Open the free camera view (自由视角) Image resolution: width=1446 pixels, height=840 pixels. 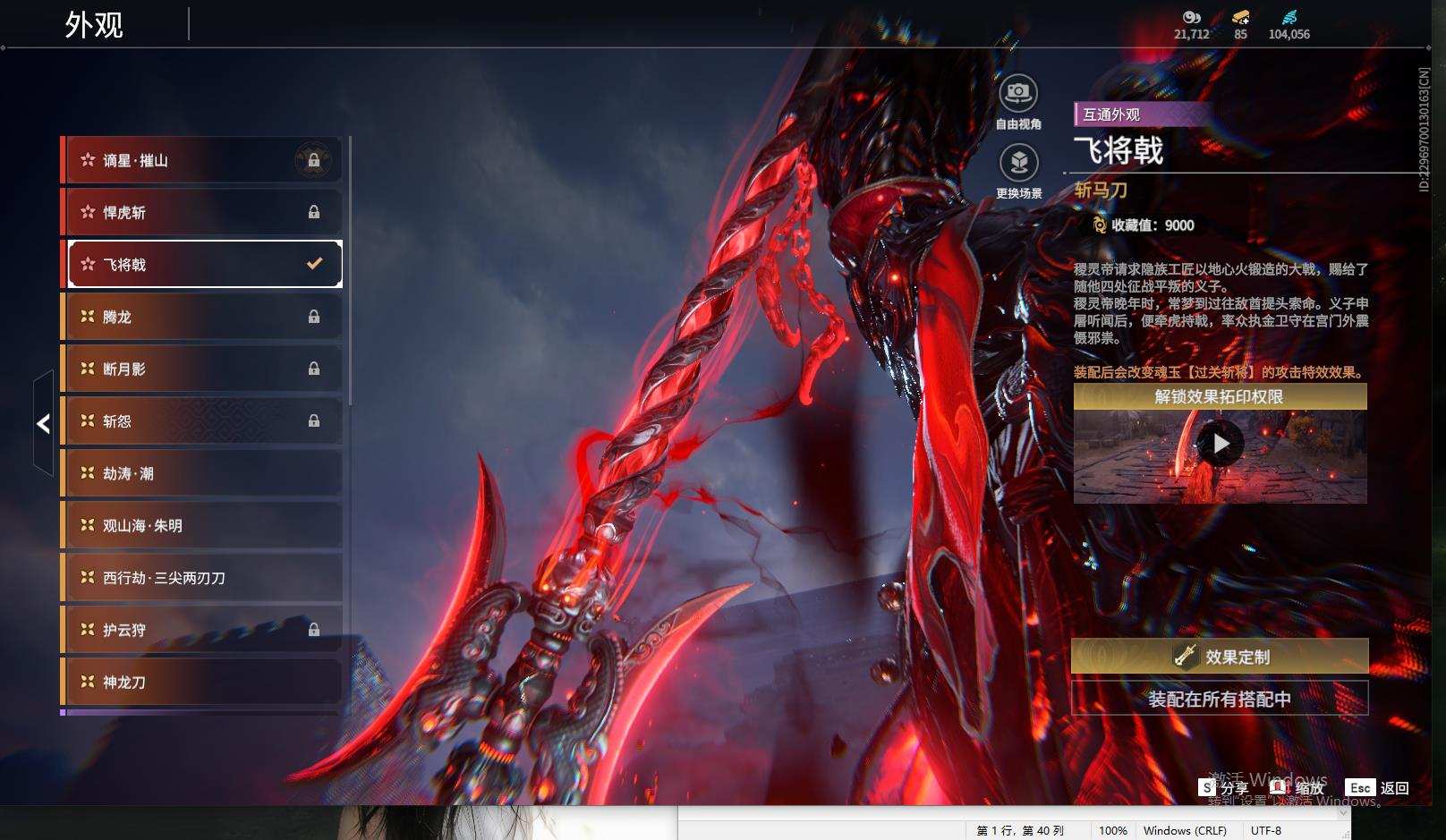pos(1018,93)
